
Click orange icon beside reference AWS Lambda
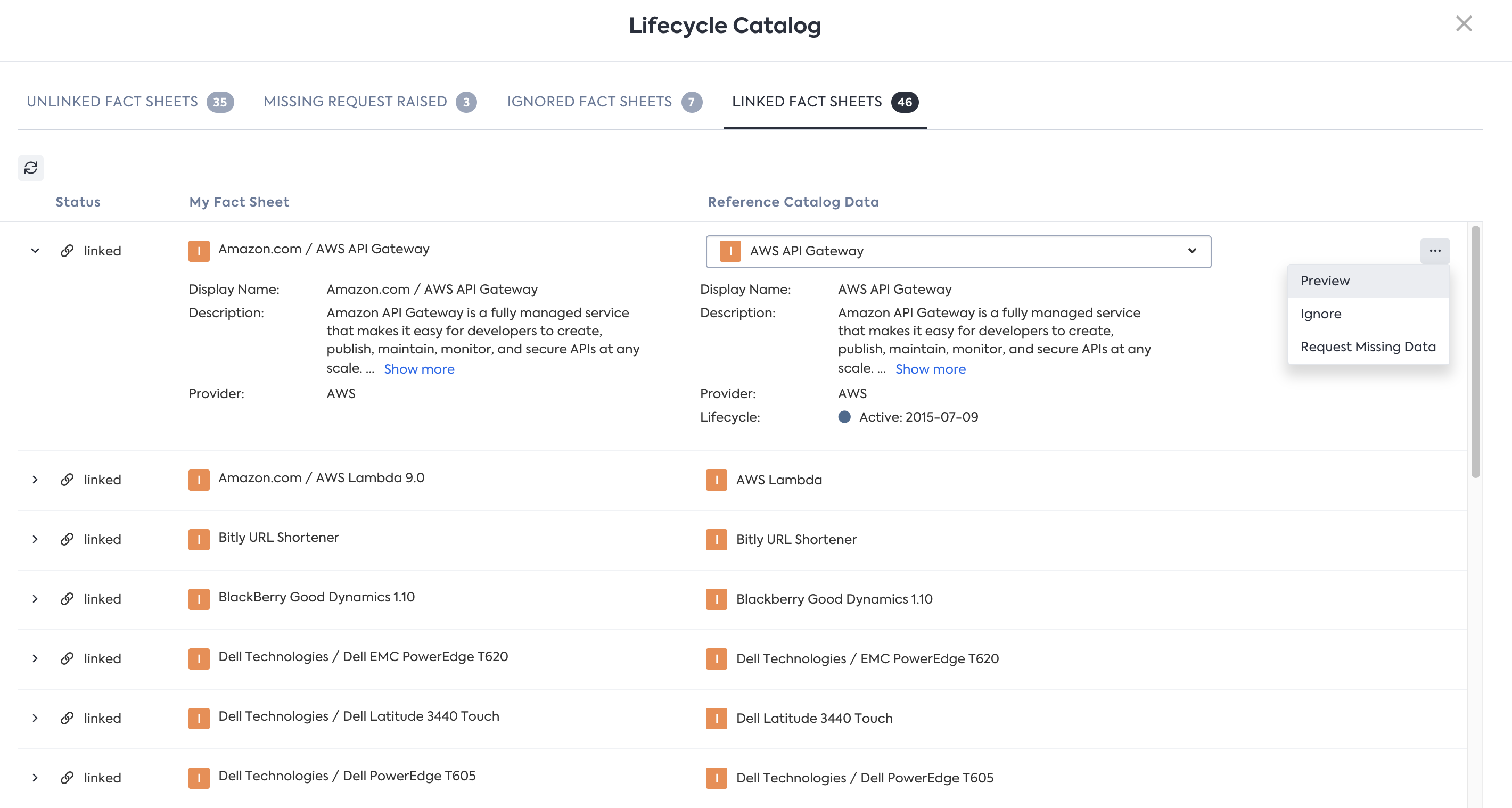(x=716, y=480)
